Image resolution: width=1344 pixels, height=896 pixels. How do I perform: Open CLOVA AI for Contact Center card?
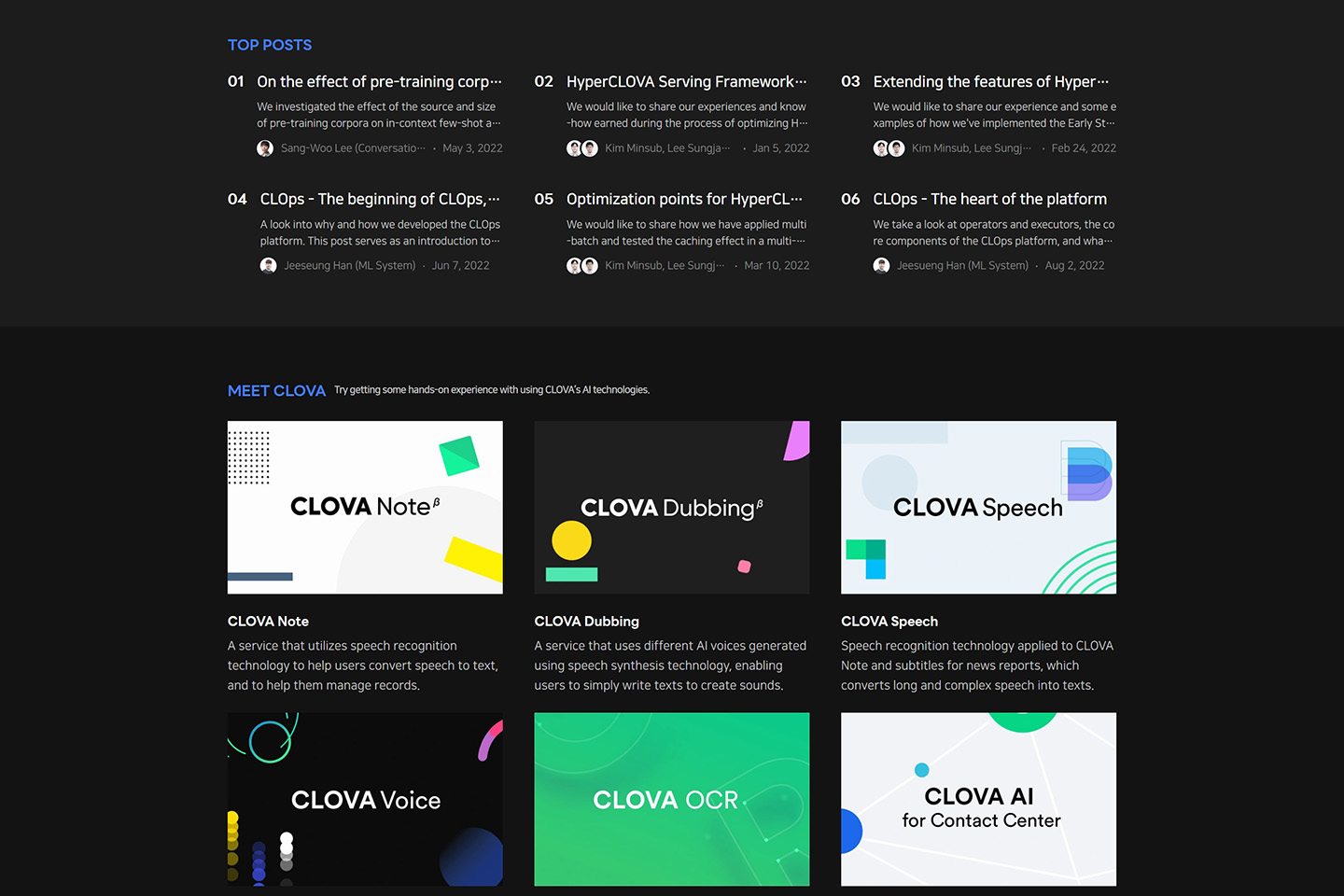click(978, 799)
